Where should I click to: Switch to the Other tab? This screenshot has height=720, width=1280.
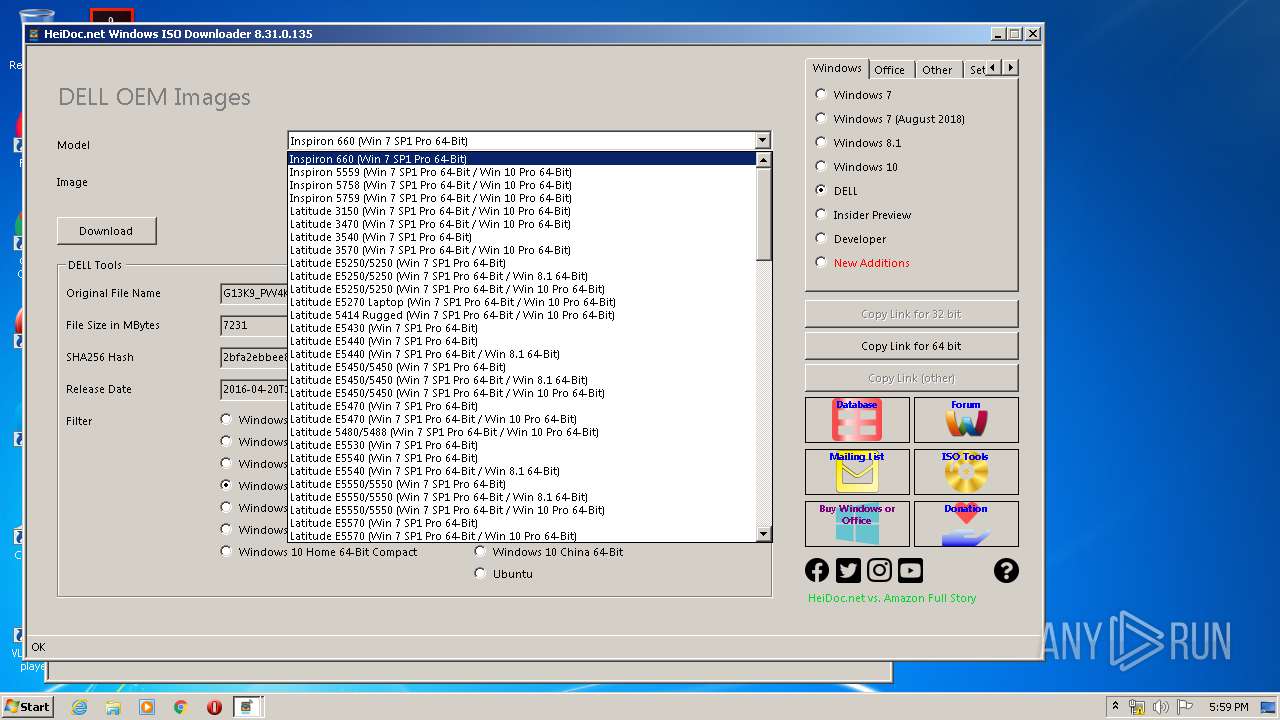[x=937, y=70]
